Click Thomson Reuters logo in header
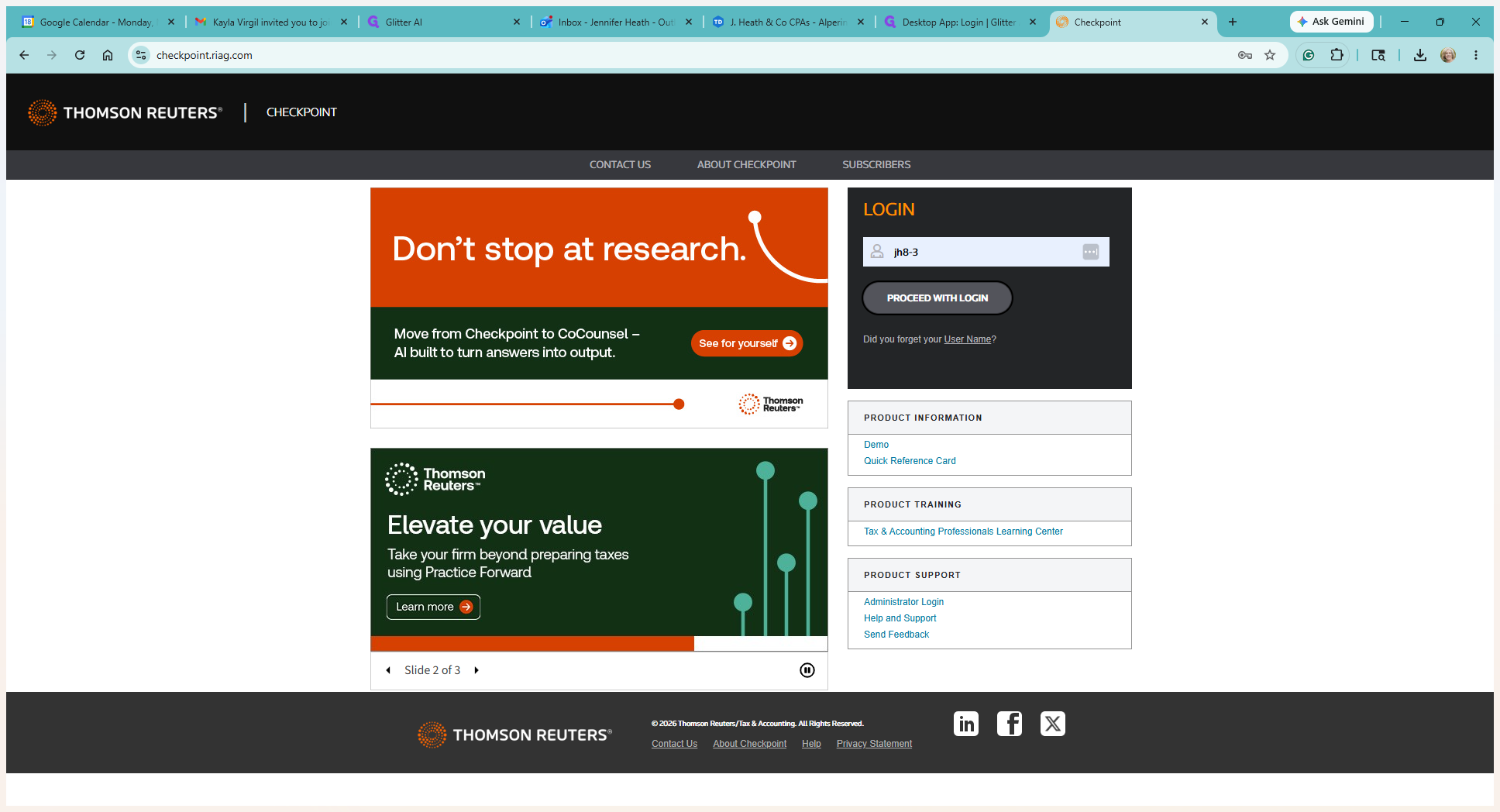Viewport: 1500px width, 812px height. (125, 112)
